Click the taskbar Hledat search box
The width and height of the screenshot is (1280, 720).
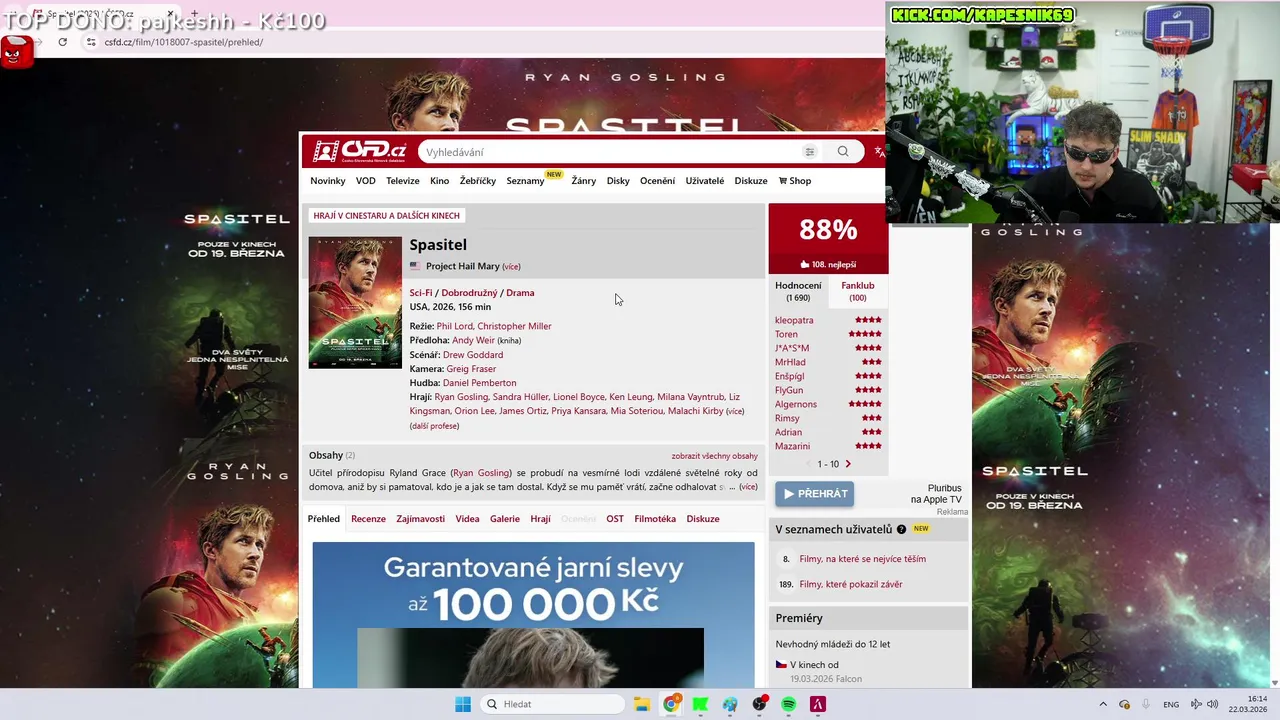pyautogui.click(x=552, y=704)
